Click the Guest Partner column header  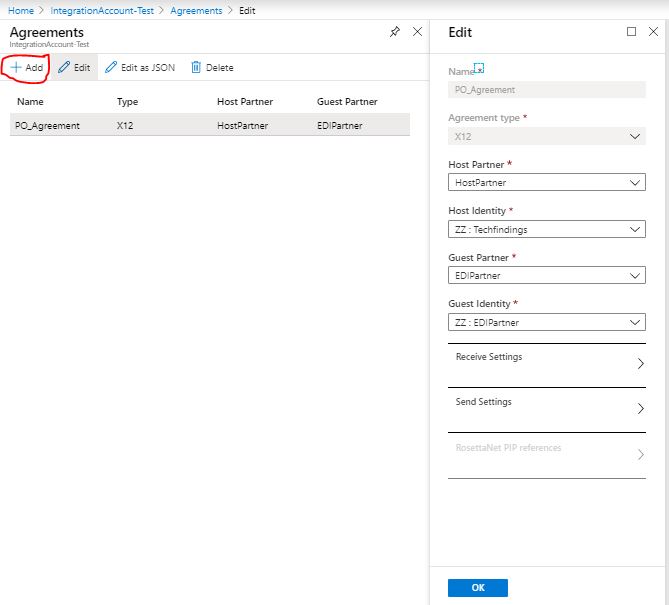click(347, 102)
